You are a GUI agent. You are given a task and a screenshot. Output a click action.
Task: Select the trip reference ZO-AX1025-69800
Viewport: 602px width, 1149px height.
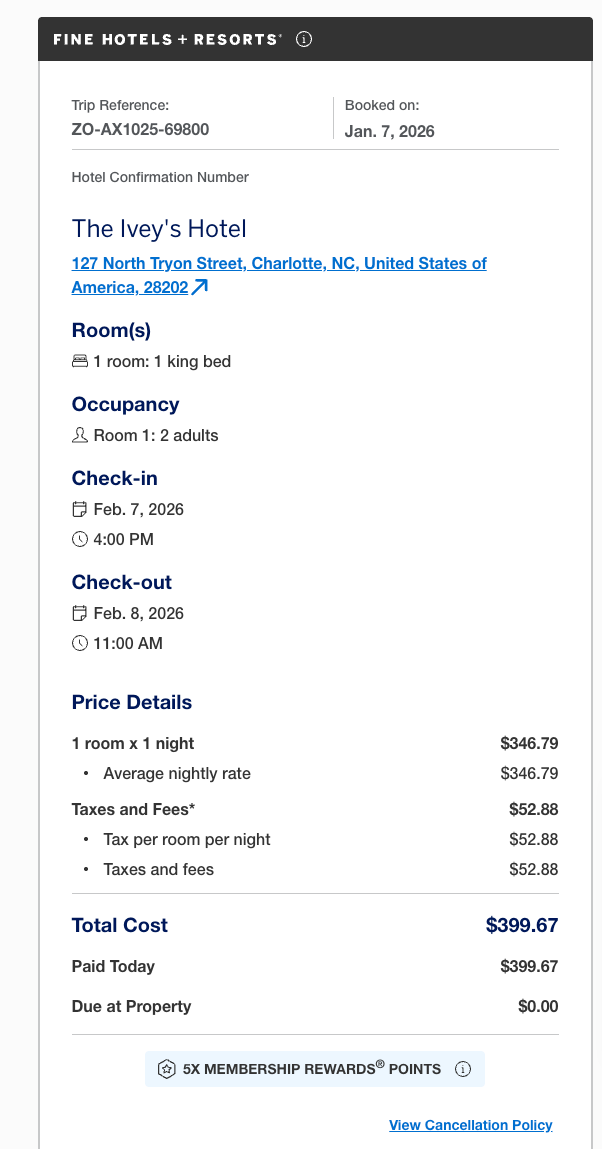tap(140, 130)
